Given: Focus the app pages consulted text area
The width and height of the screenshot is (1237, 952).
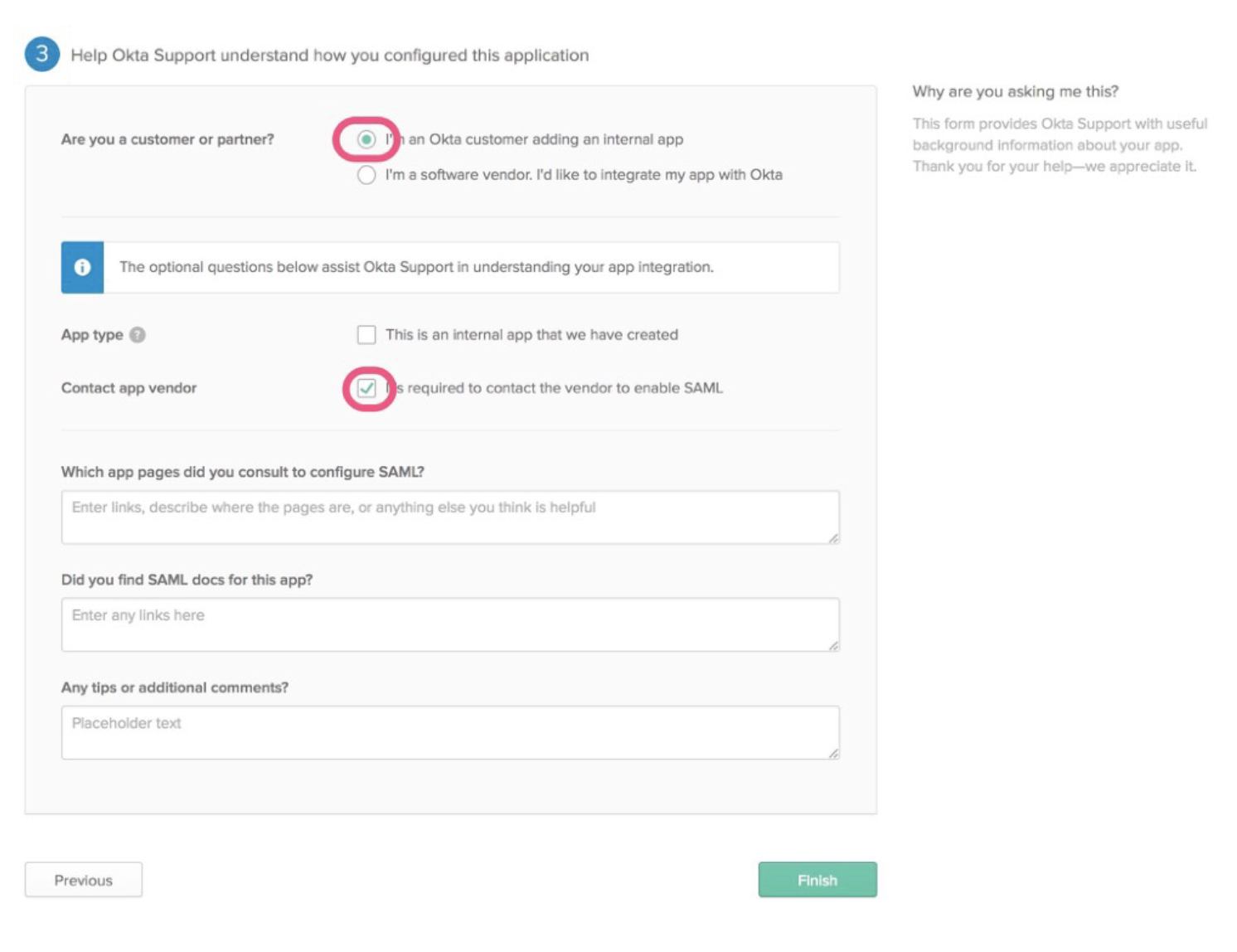Looking at the screenshot, I should [450, 517].
